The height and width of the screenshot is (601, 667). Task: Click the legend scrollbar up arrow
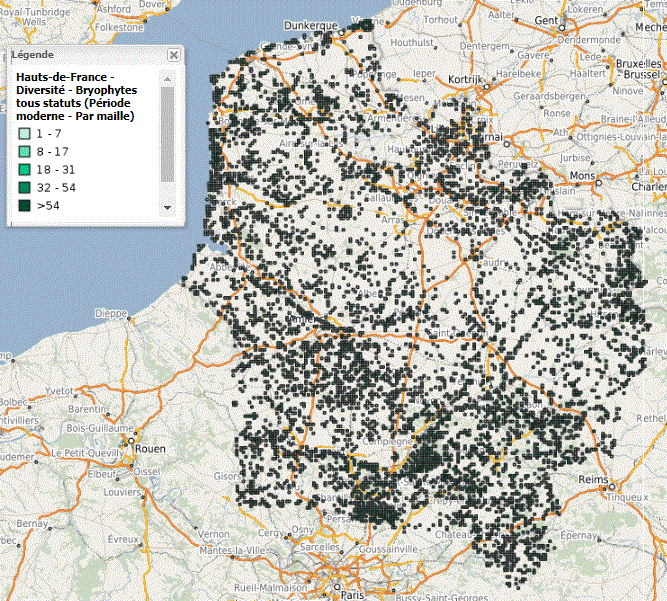tap(167, 78)
